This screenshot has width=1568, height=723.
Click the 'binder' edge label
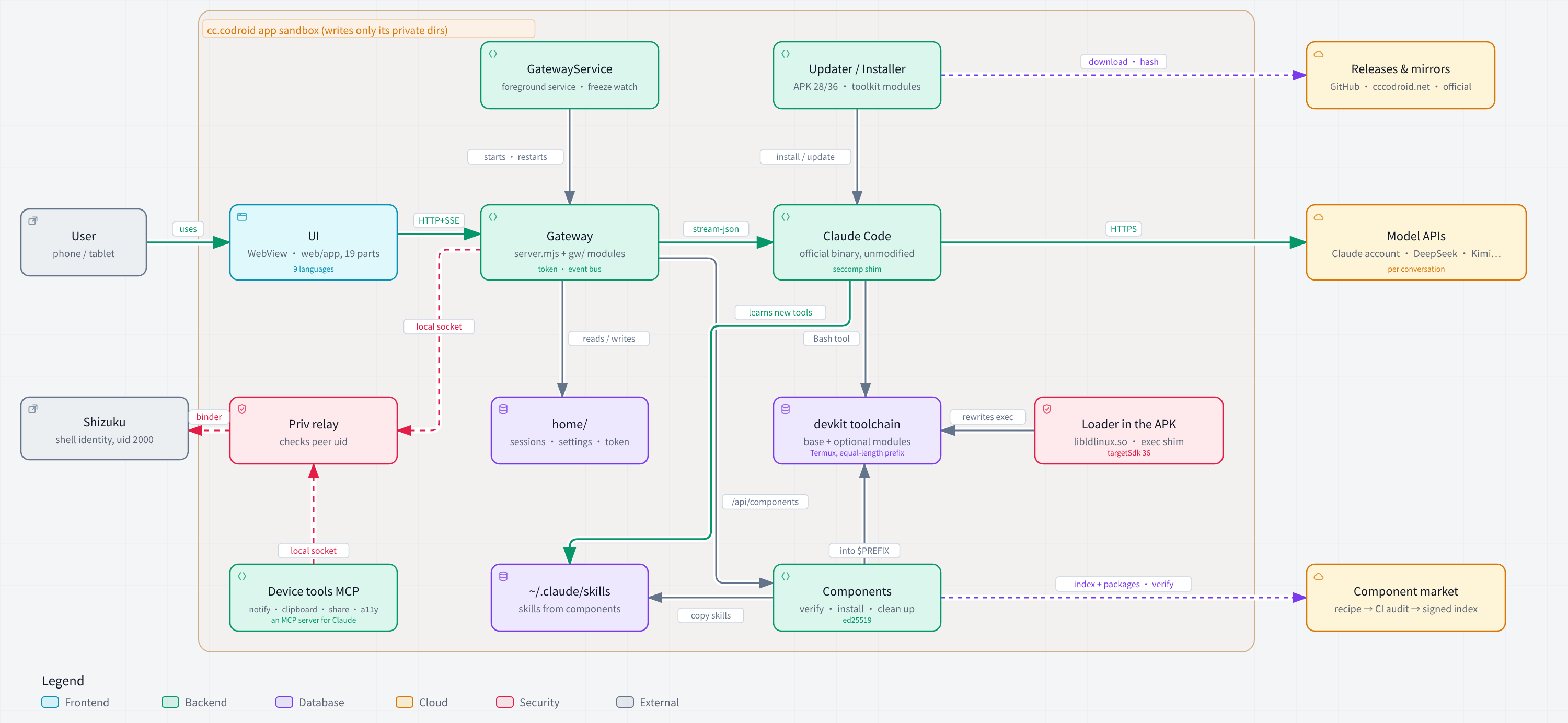tap(209, 417)
